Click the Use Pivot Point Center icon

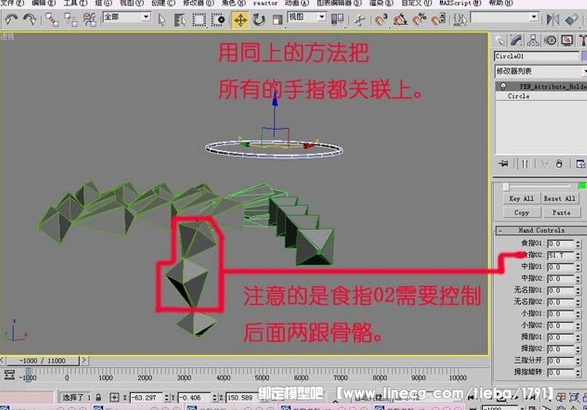point(337,19)
